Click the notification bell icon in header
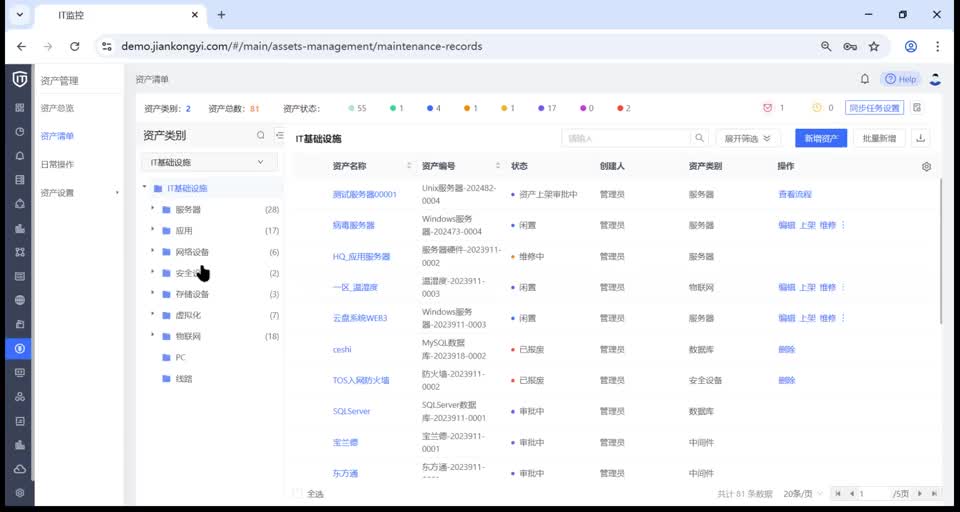 (x=865, y=79)
